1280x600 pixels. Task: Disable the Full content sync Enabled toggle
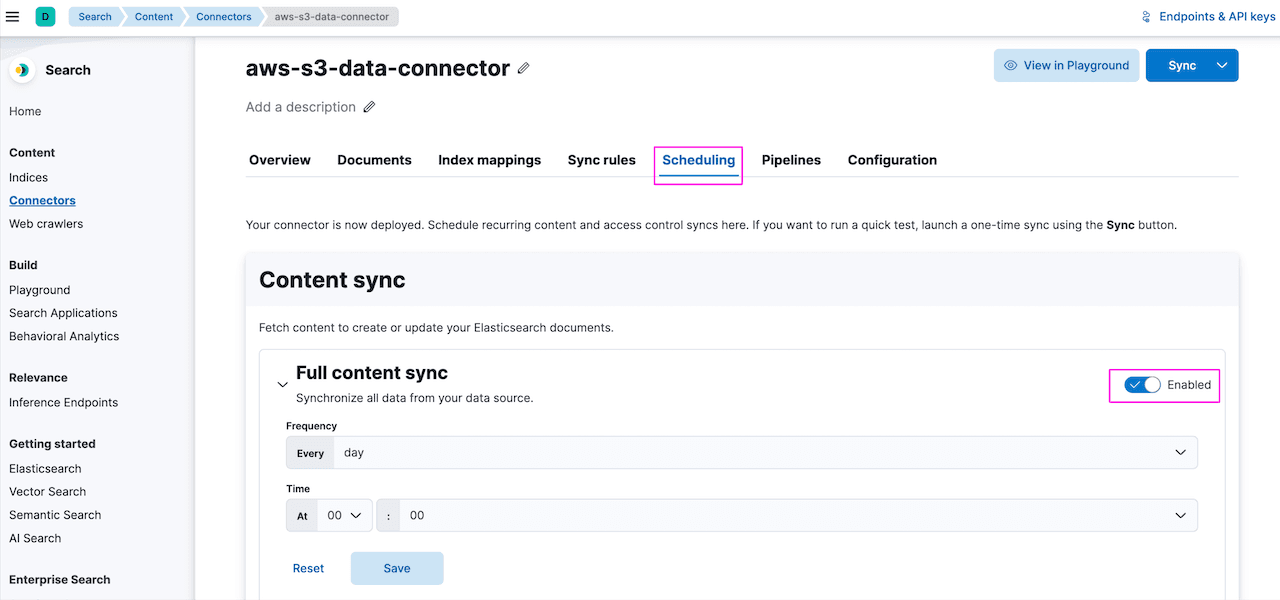click(x=1140, y=385)
